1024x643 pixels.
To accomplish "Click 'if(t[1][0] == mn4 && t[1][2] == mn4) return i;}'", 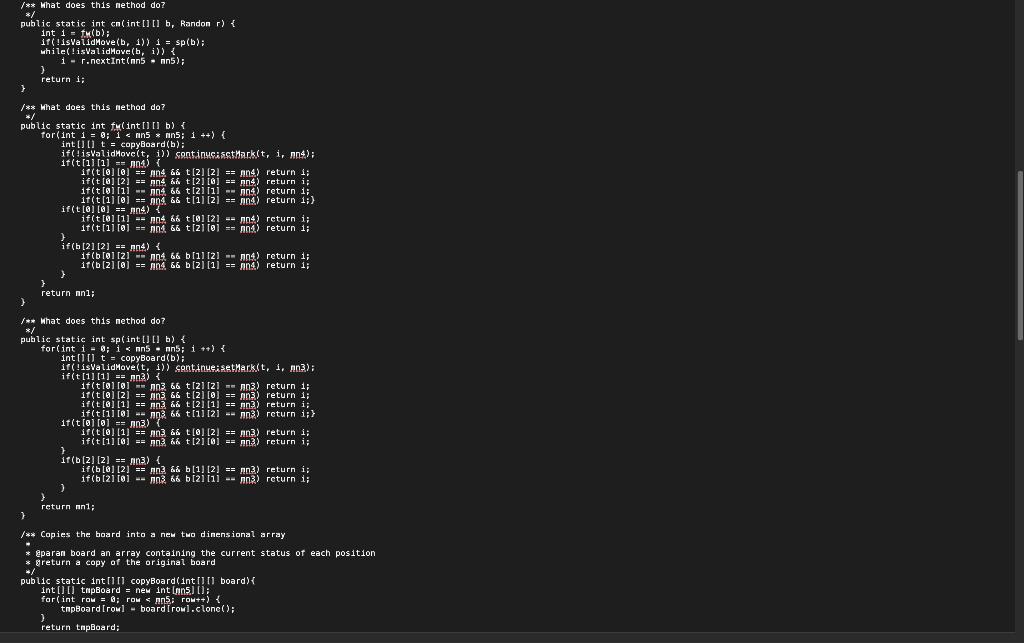I will tap(198, 200).
